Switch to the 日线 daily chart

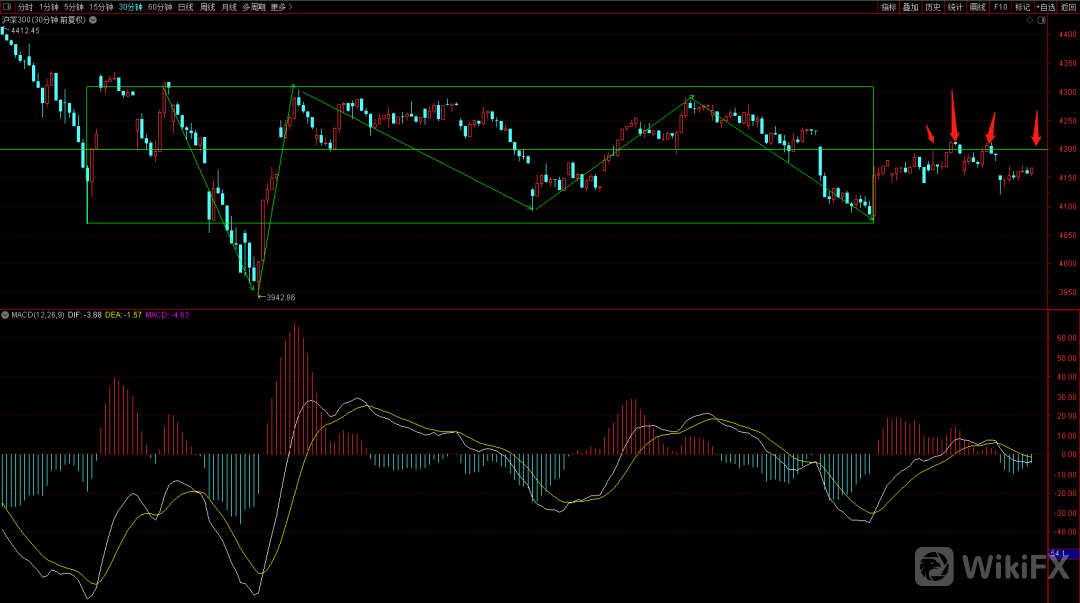tap(185, 7)
